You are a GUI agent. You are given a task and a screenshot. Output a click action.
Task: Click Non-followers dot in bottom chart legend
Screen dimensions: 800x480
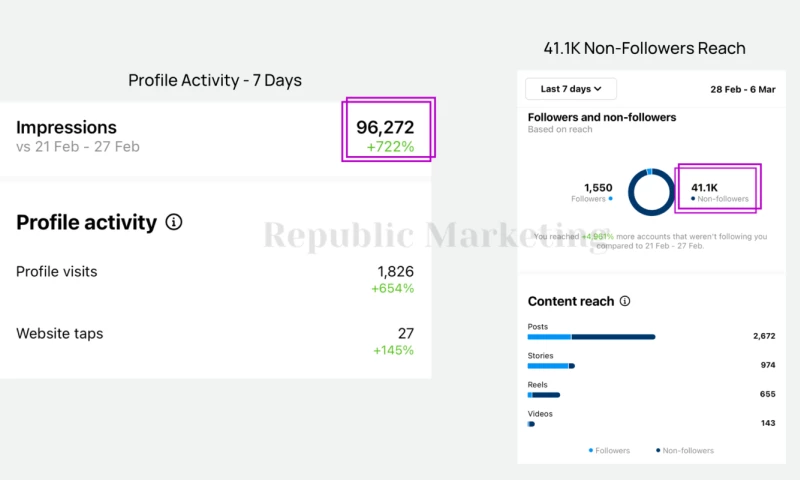[658, 450]
